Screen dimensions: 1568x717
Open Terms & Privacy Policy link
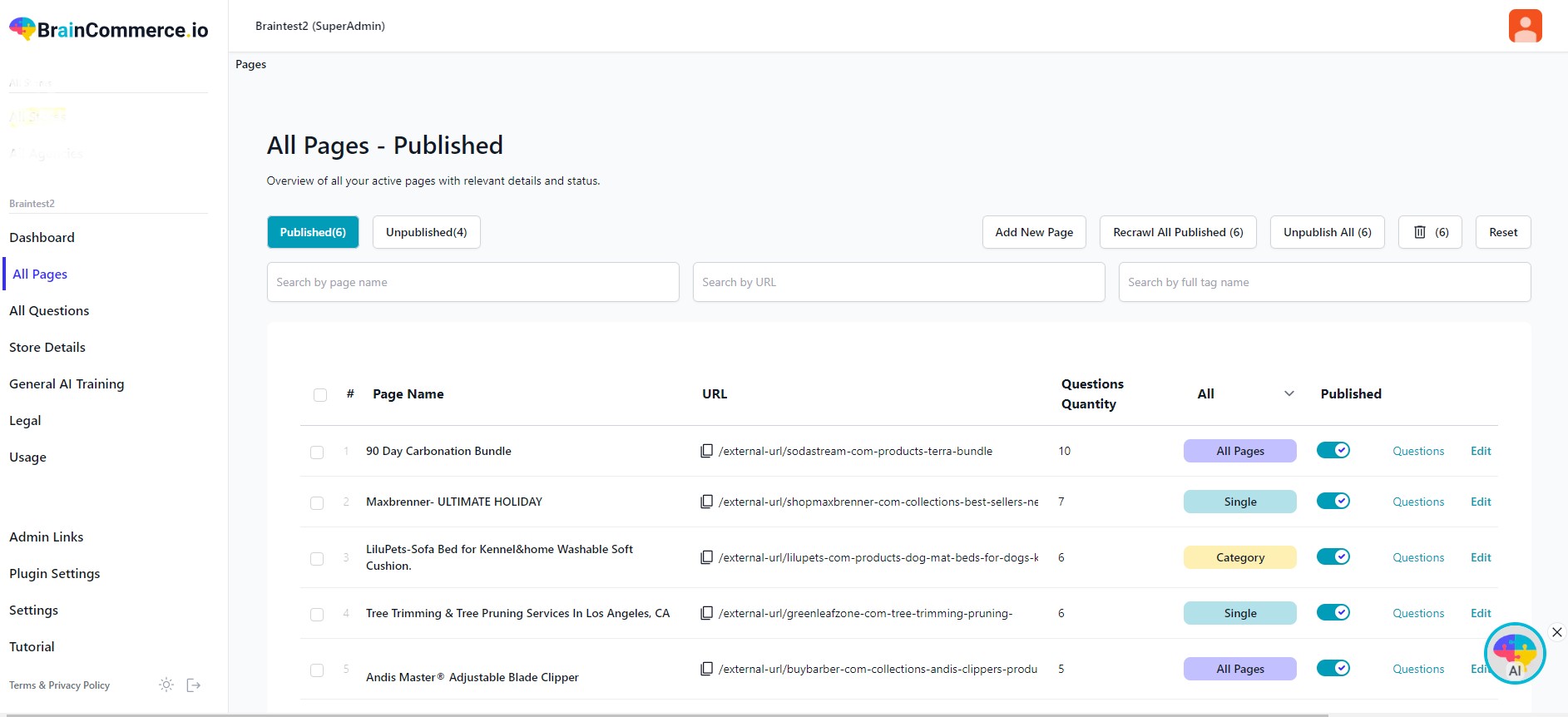(x=59, y=685)
